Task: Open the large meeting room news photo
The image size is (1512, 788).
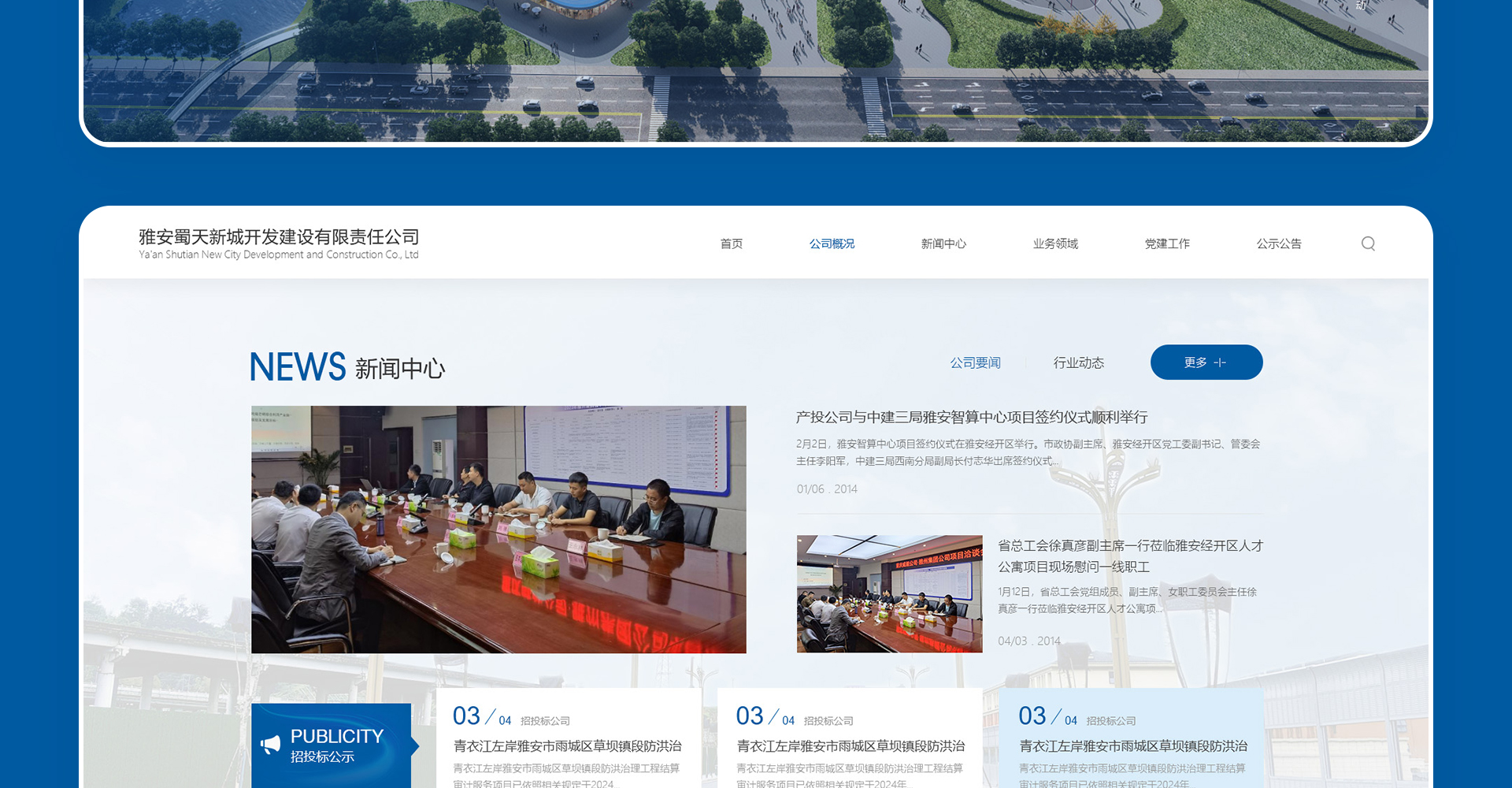Action: [x=498, y=529]
